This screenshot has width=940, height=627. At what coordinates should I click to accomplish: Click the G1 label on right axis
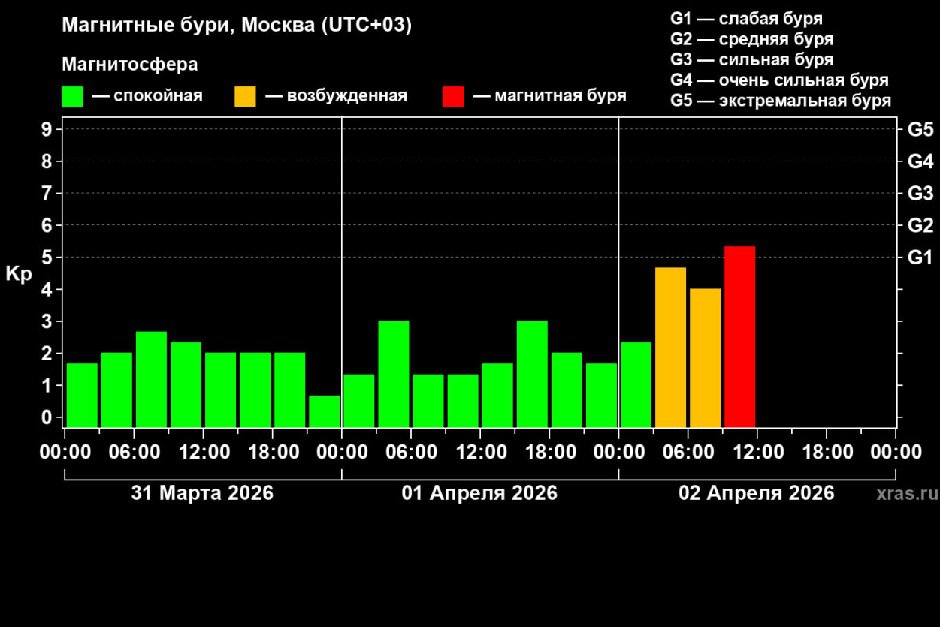(x=919, y=258)
